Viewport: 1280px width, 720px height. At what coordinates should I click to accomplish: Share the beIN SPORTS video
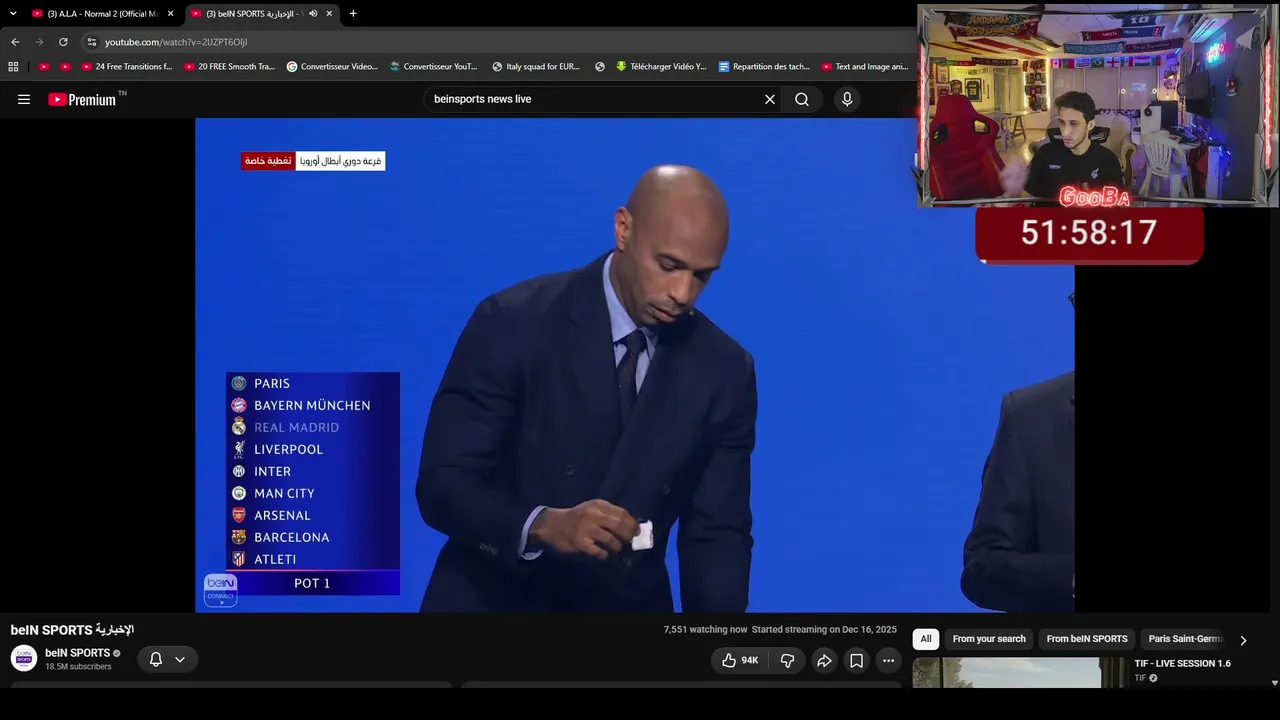824,660
